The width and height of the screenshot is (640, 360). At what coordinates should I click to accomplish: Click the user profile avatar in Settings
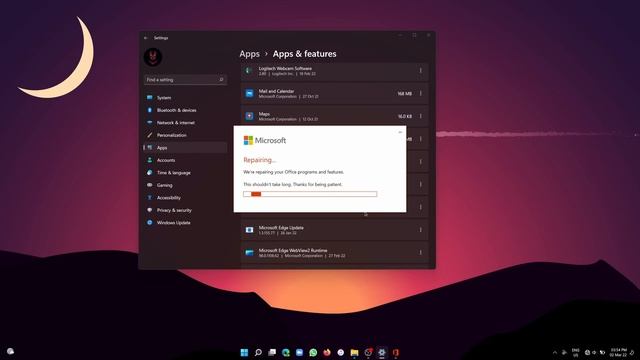click(x=153, y=57)
